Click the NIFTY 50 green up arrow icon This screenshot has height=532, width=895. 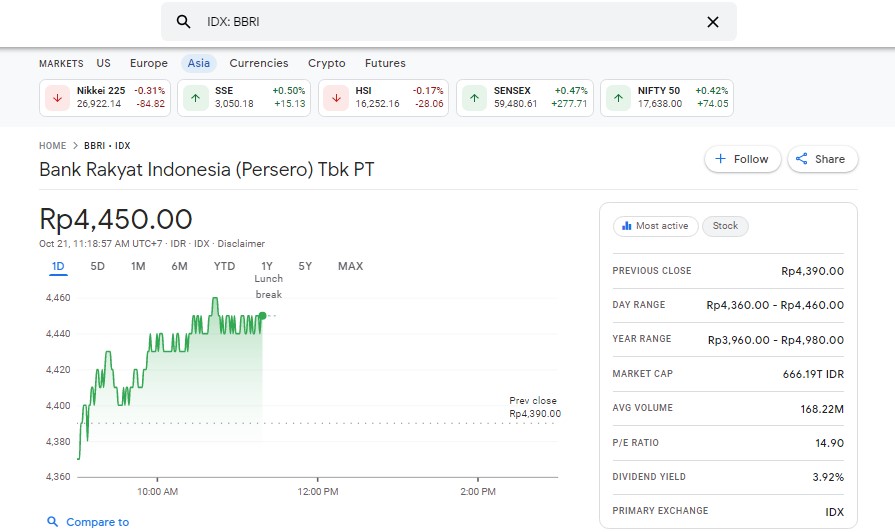(618, 98)
